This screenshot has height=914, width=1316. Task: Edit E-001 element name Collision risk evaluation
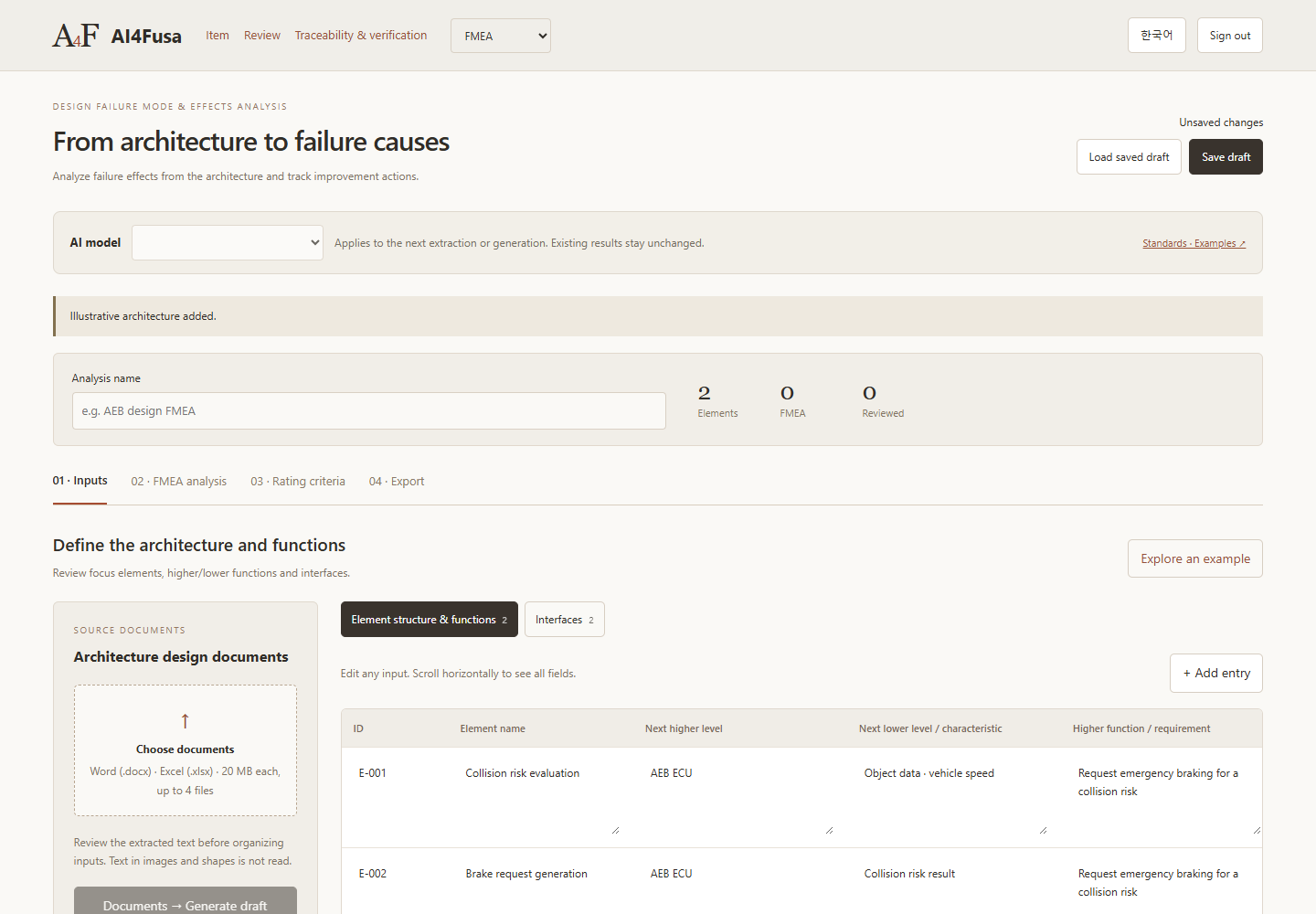(x=540, y=797)
